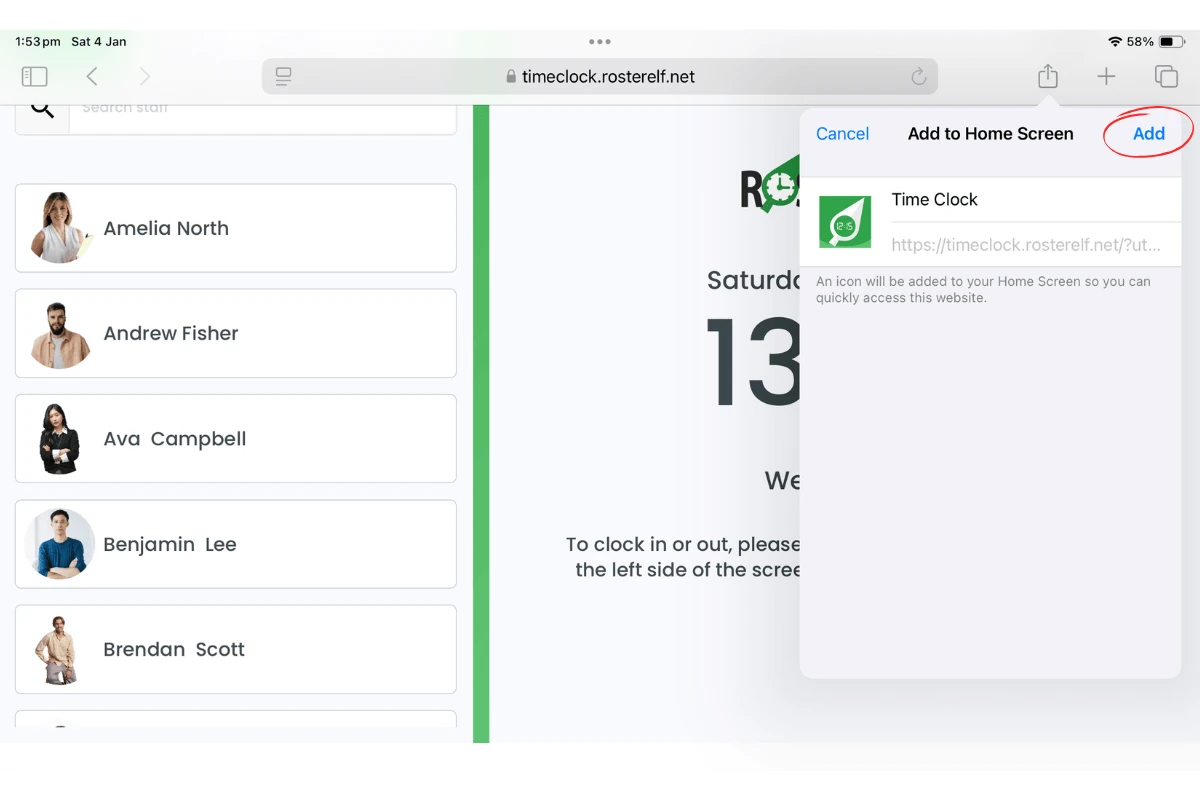Screen dimensions: 1200x800
Task: Click Ava Campbell's profile photo
Action: (60, 439)
